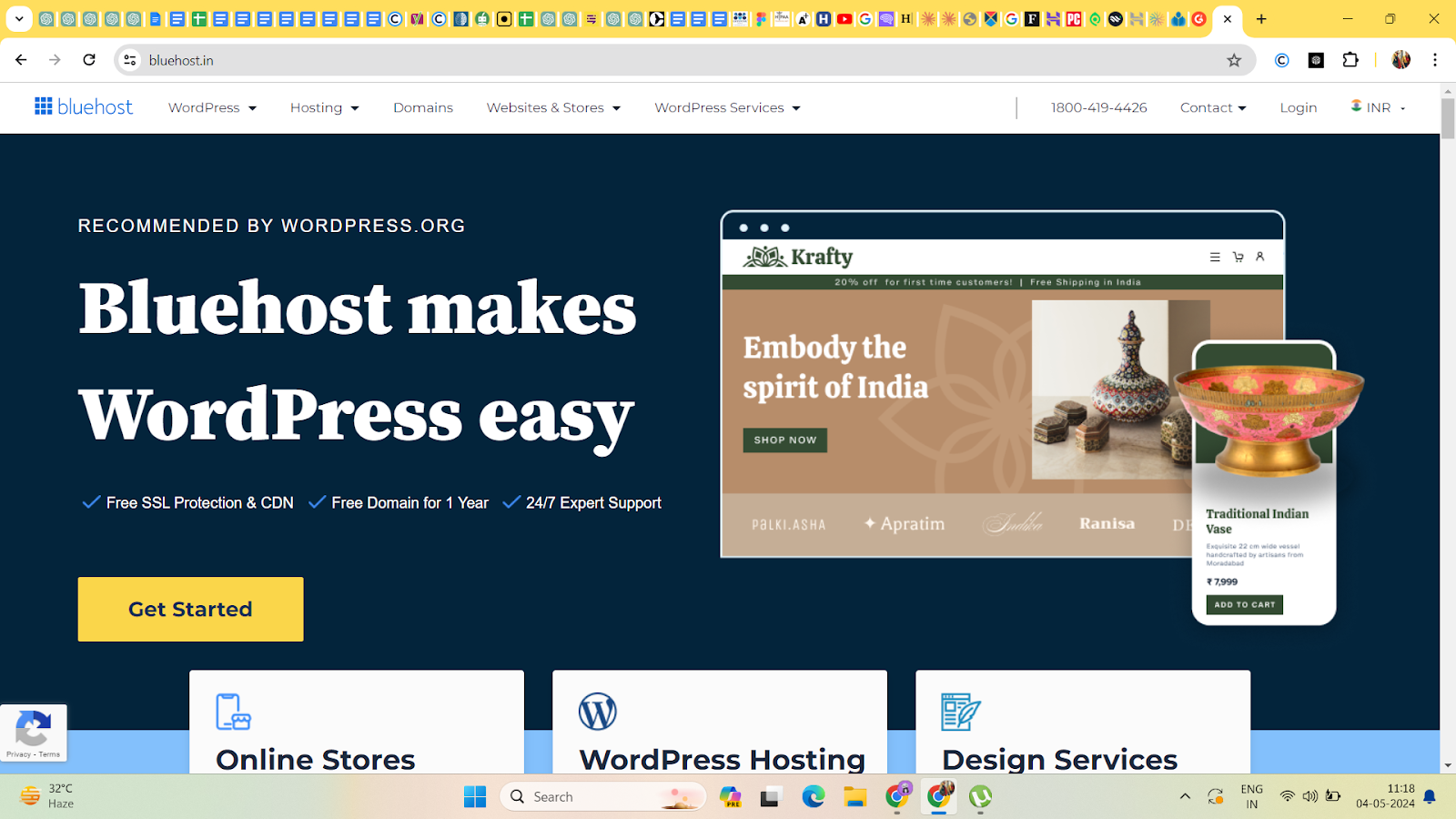The width and height of the screenshot is (1456, 819).
Task: Click the scrollbar down arrow
Action: coord(1448,766)
